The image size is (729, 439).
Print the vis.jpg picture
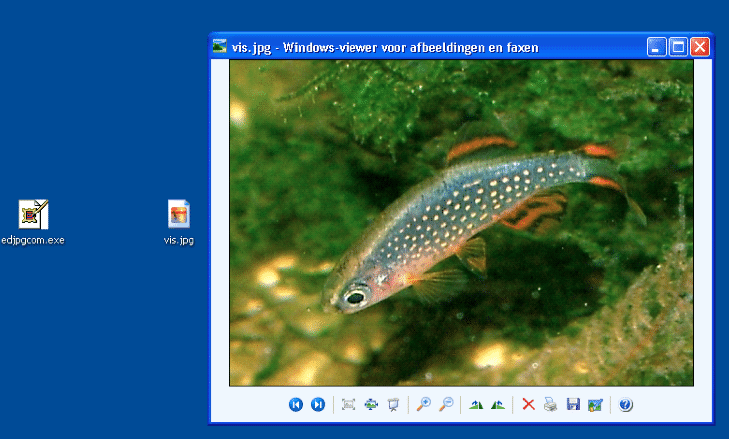(x=550, y=405)
